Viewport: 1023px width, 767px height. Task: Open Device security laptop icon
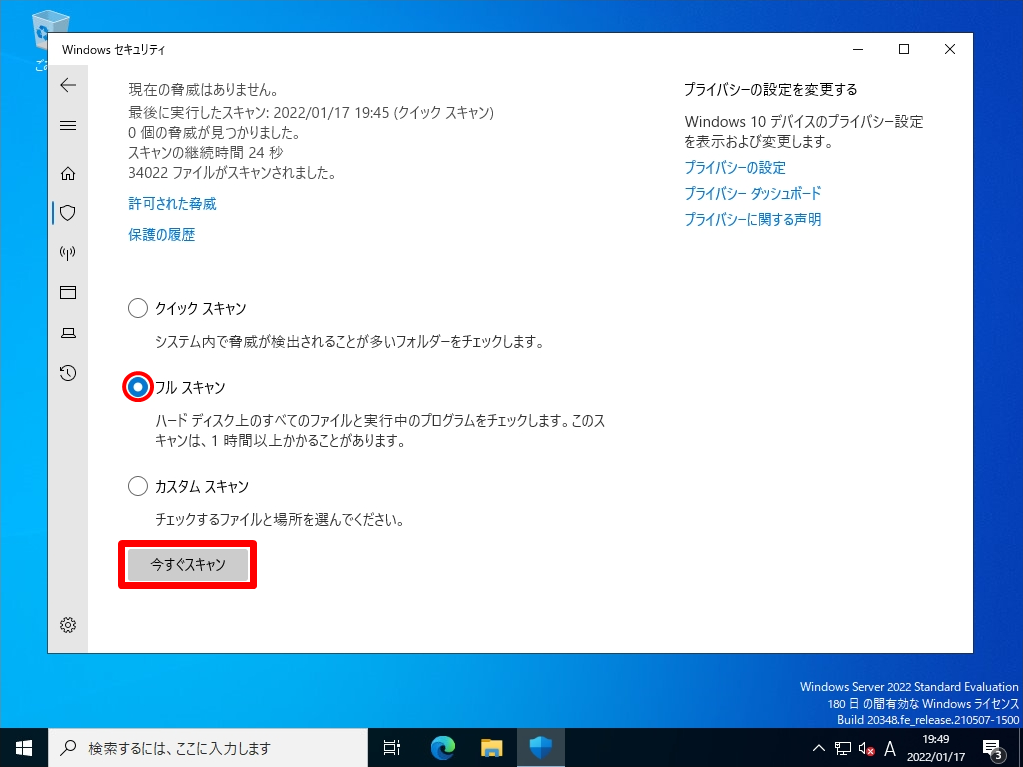[68, 333]
